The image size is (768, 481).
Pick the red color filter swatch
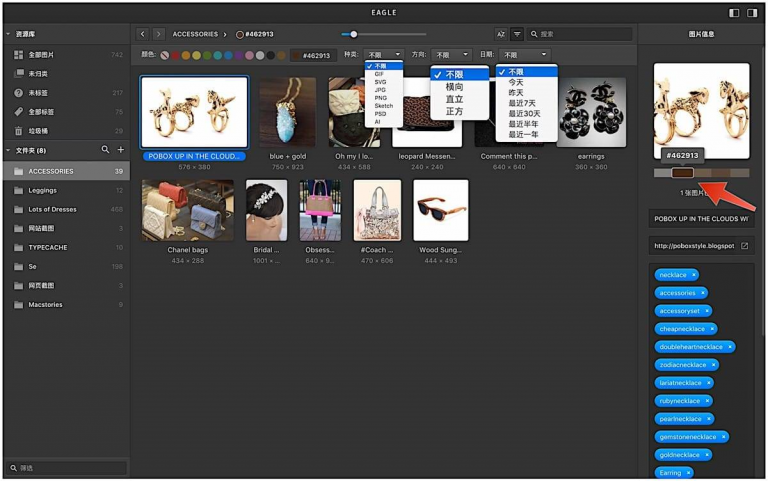(x=175, y=55)
